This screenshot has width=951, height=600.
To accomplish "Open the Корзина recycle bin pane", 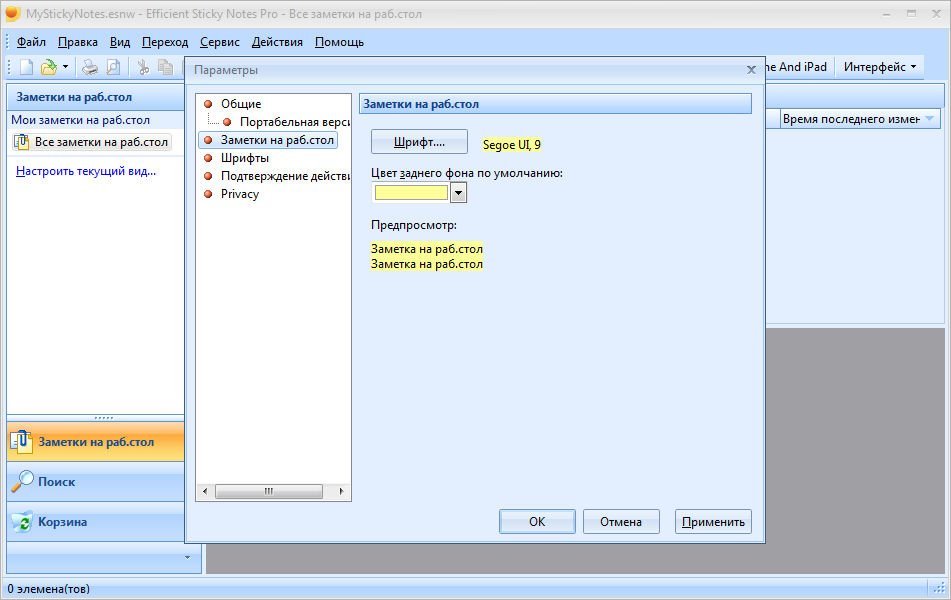I will pos(62,522).
